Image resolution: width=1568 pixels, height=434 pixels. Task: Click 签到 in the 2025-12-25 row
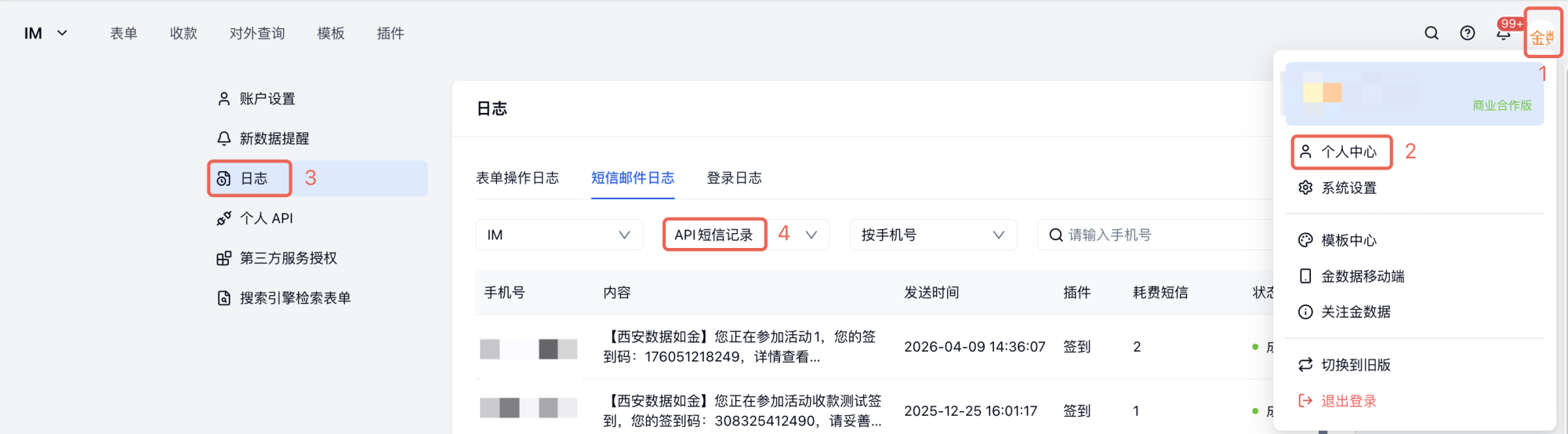pos(1076,411)
